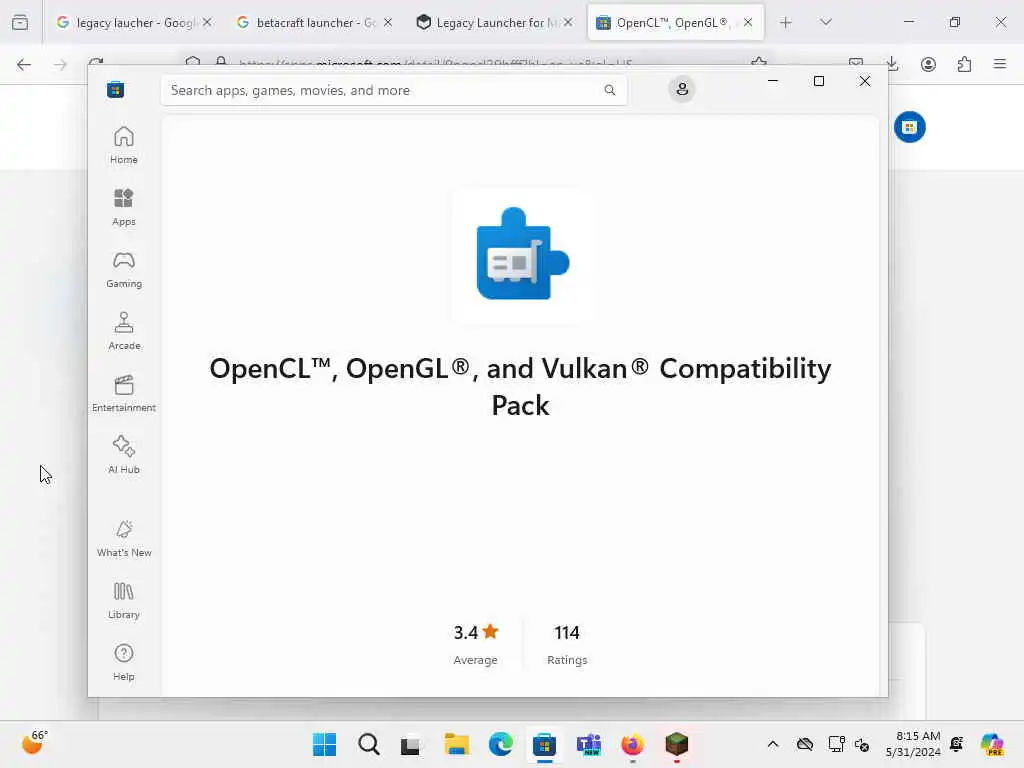Screen dimensions: 1024x768
Task: Expand the list all tabs dropdown
Action: pos(826,23)
